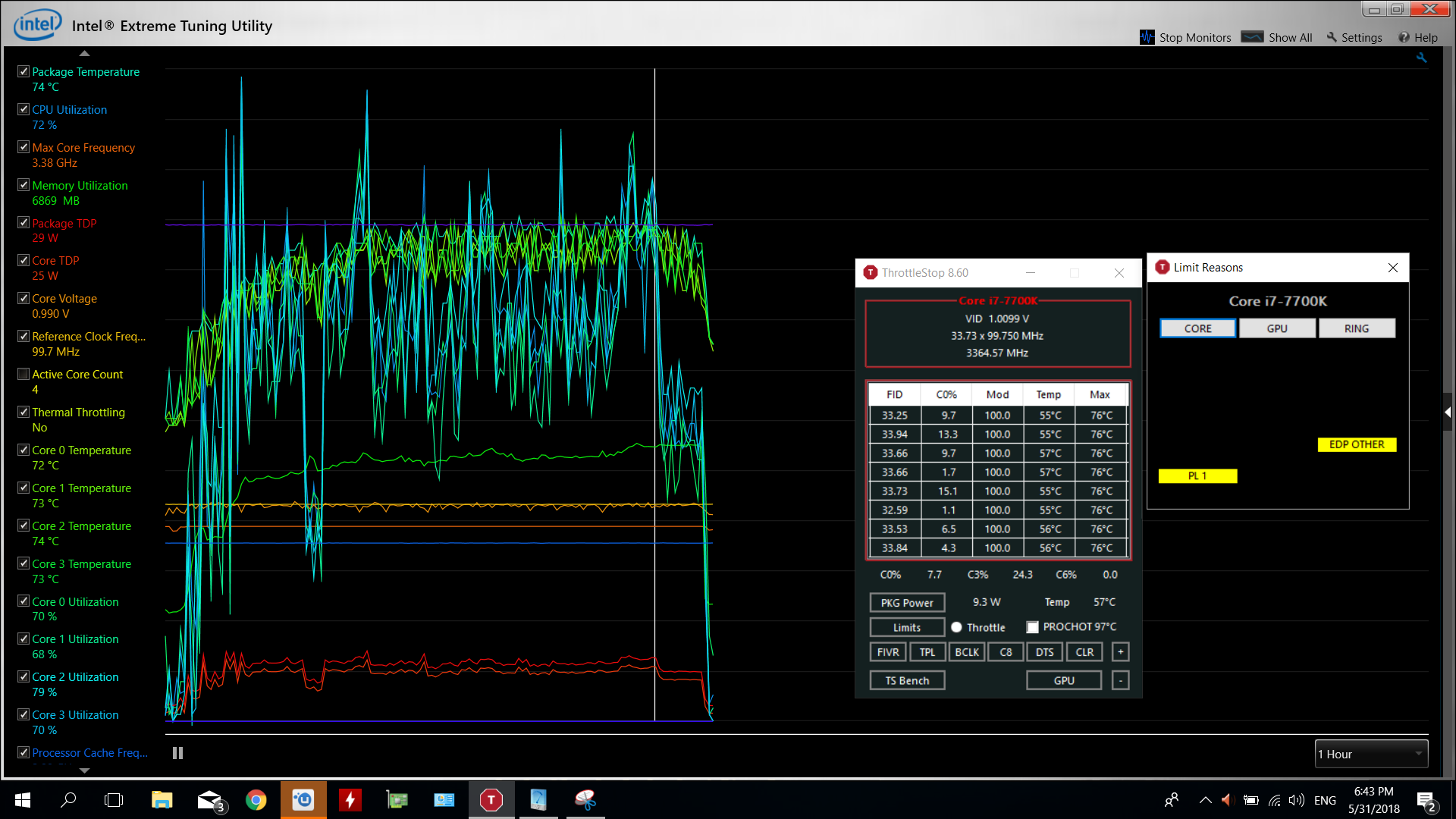Screen dimensions: 1456x819
Task: Uncheck Memory Utilization monitor
Action: 24,185
